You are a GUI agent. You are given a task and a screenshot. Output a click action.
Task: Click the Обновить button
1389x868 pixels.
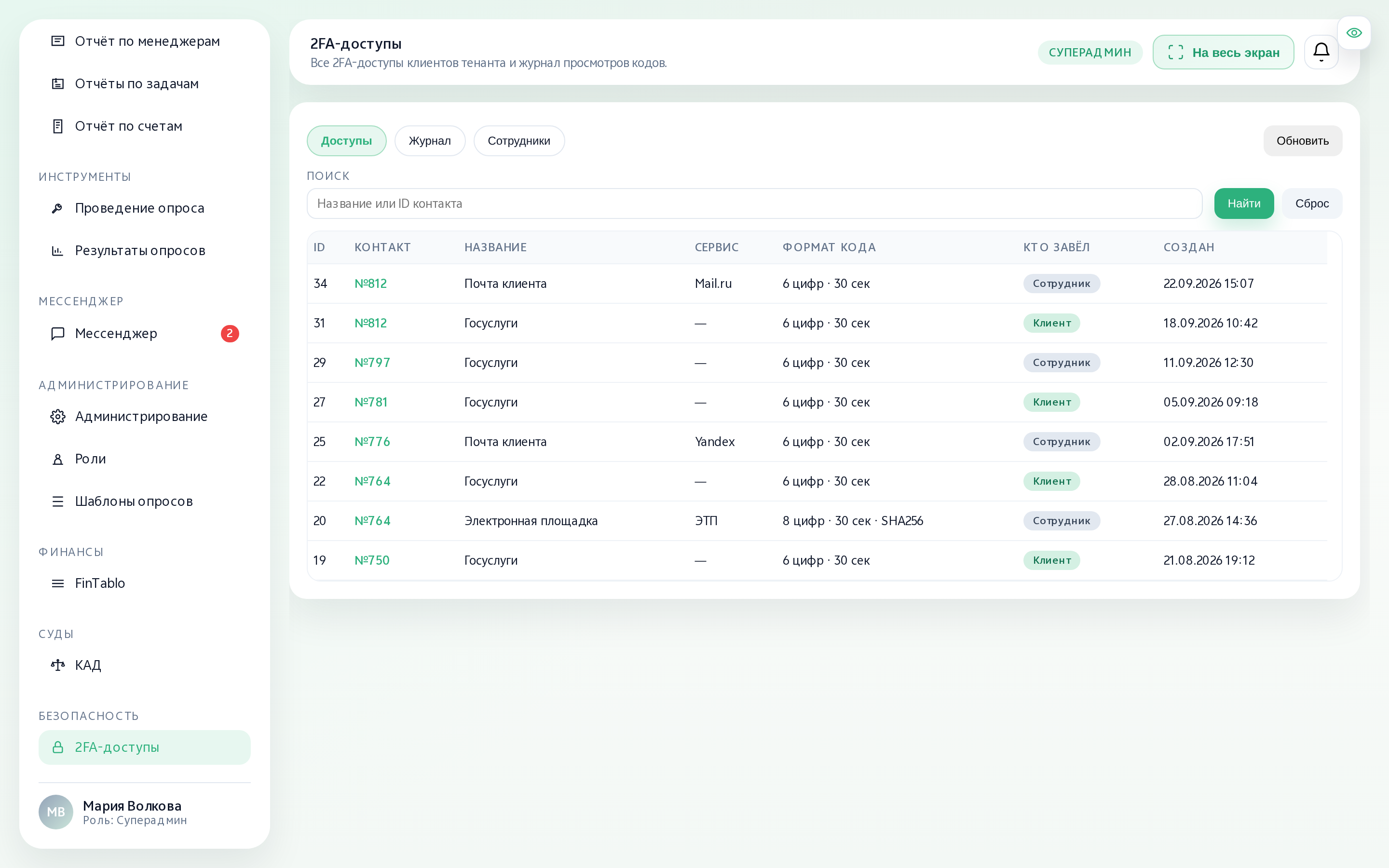pyautogui.click(x=1302, y=141)
